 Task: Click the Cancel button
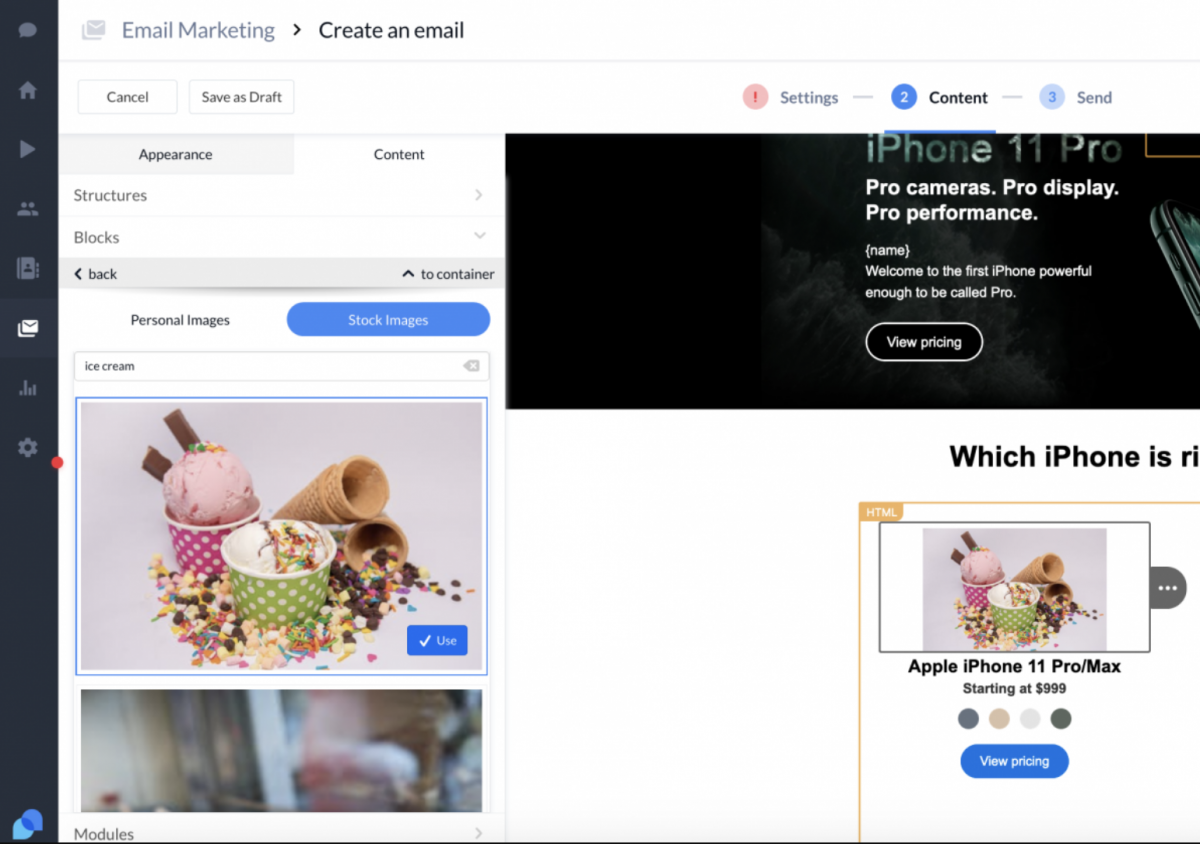128,97
